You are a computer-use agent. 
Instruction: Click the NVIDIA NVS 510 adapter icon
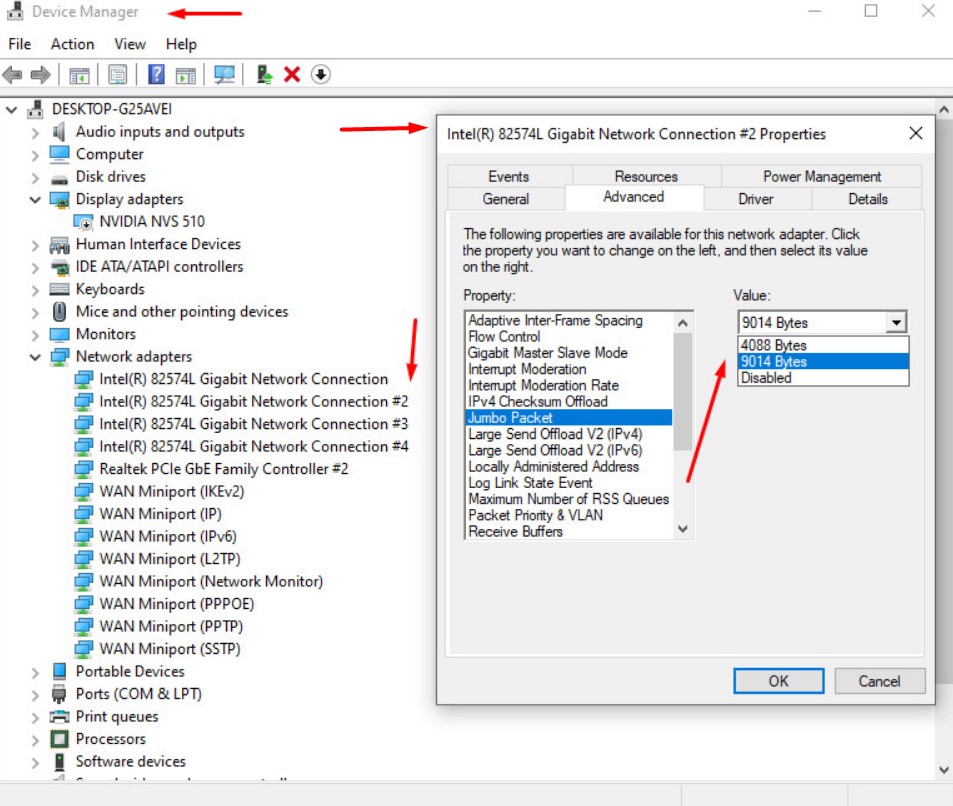coord(83,222)
